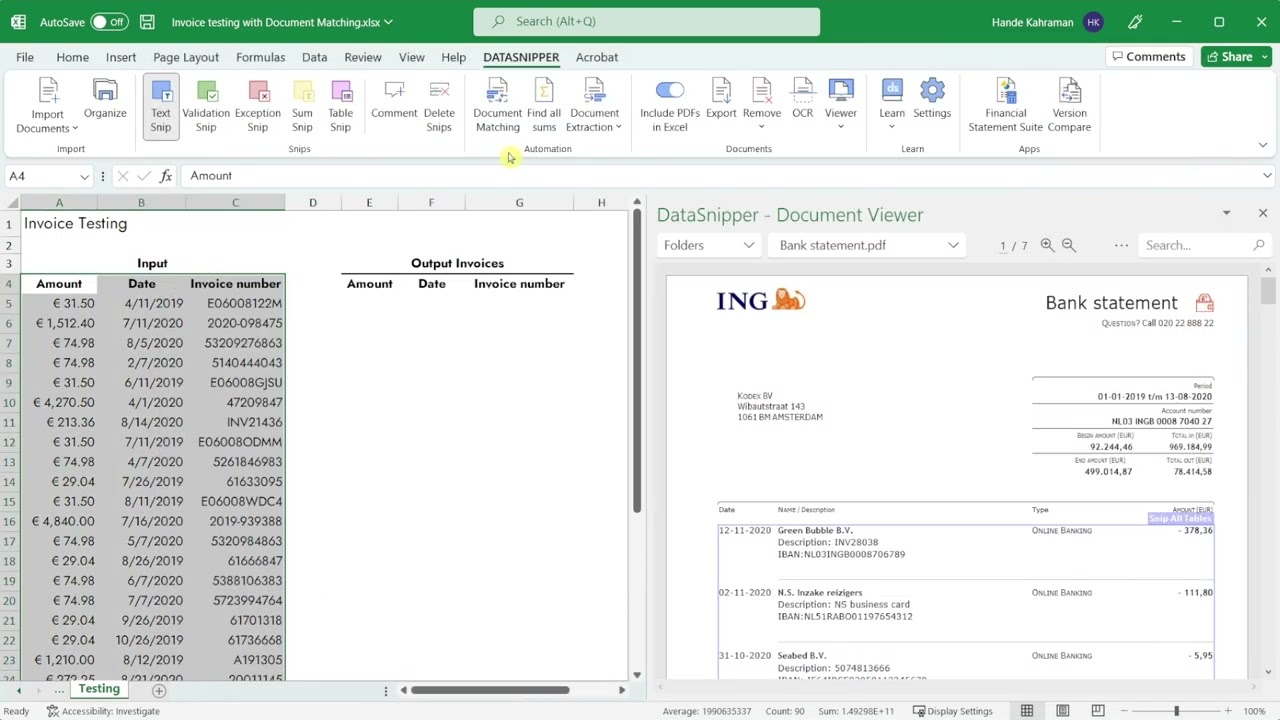The image size is (1280, 720).
Task: Select the Validation Snip tool
Action: point(206,106)
